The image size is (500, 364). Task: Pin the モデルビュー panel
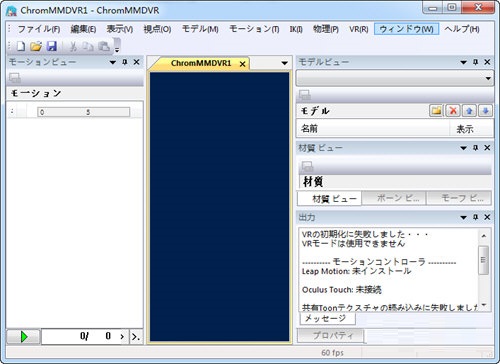coord(476,62)
